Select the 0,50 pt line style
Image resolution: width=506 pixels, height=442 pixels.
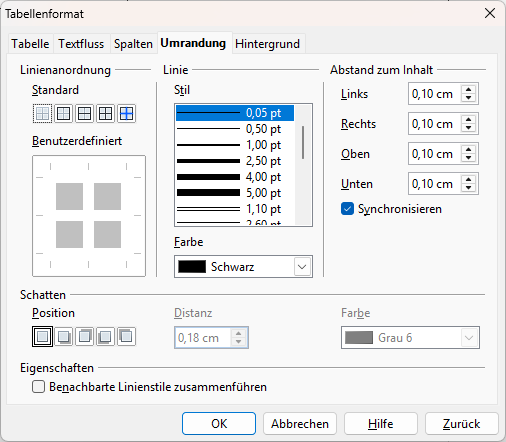coord(235,129)
